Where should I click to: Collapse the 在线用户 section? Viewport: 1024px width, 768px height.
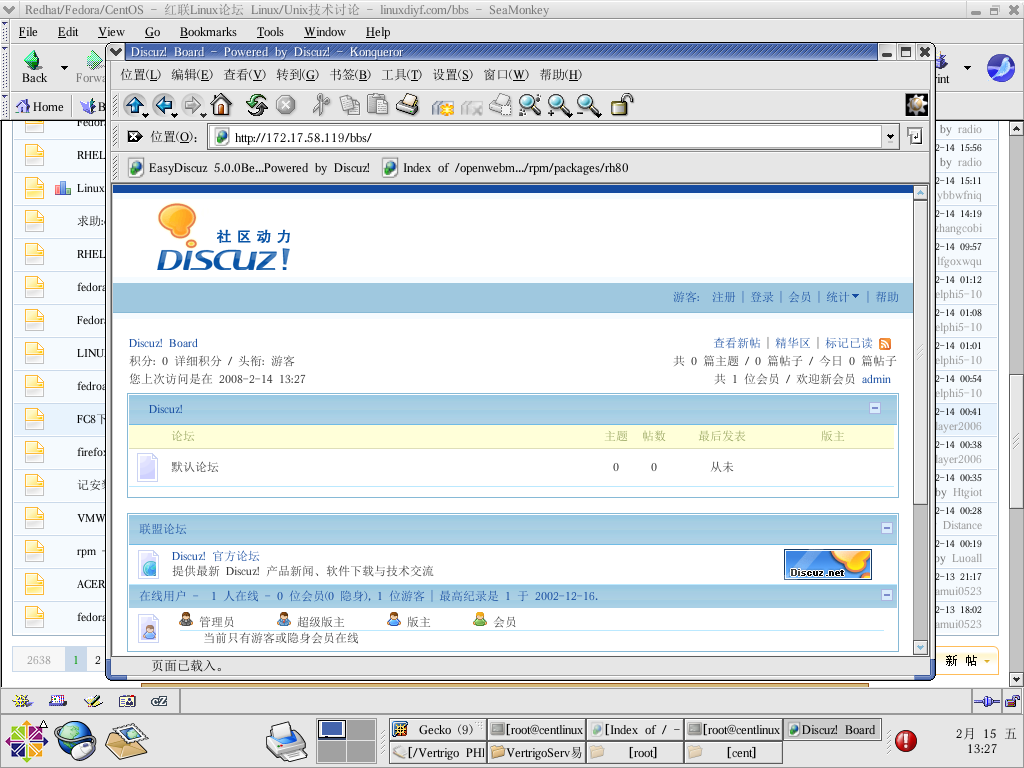[x=886, y=595]
